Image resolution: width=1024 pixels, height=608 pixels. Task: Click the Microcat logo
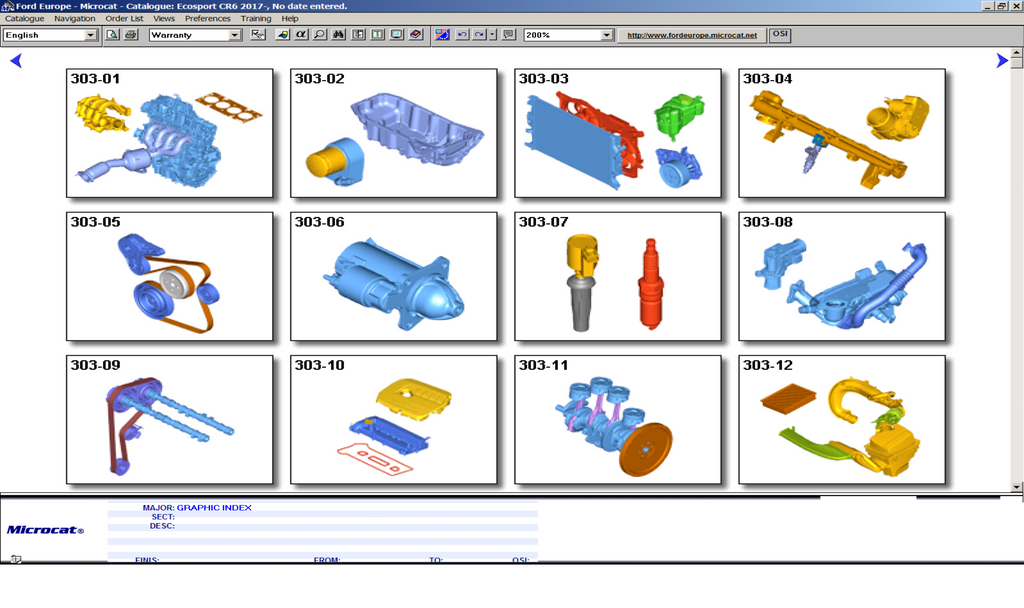[x=45, y=530]
